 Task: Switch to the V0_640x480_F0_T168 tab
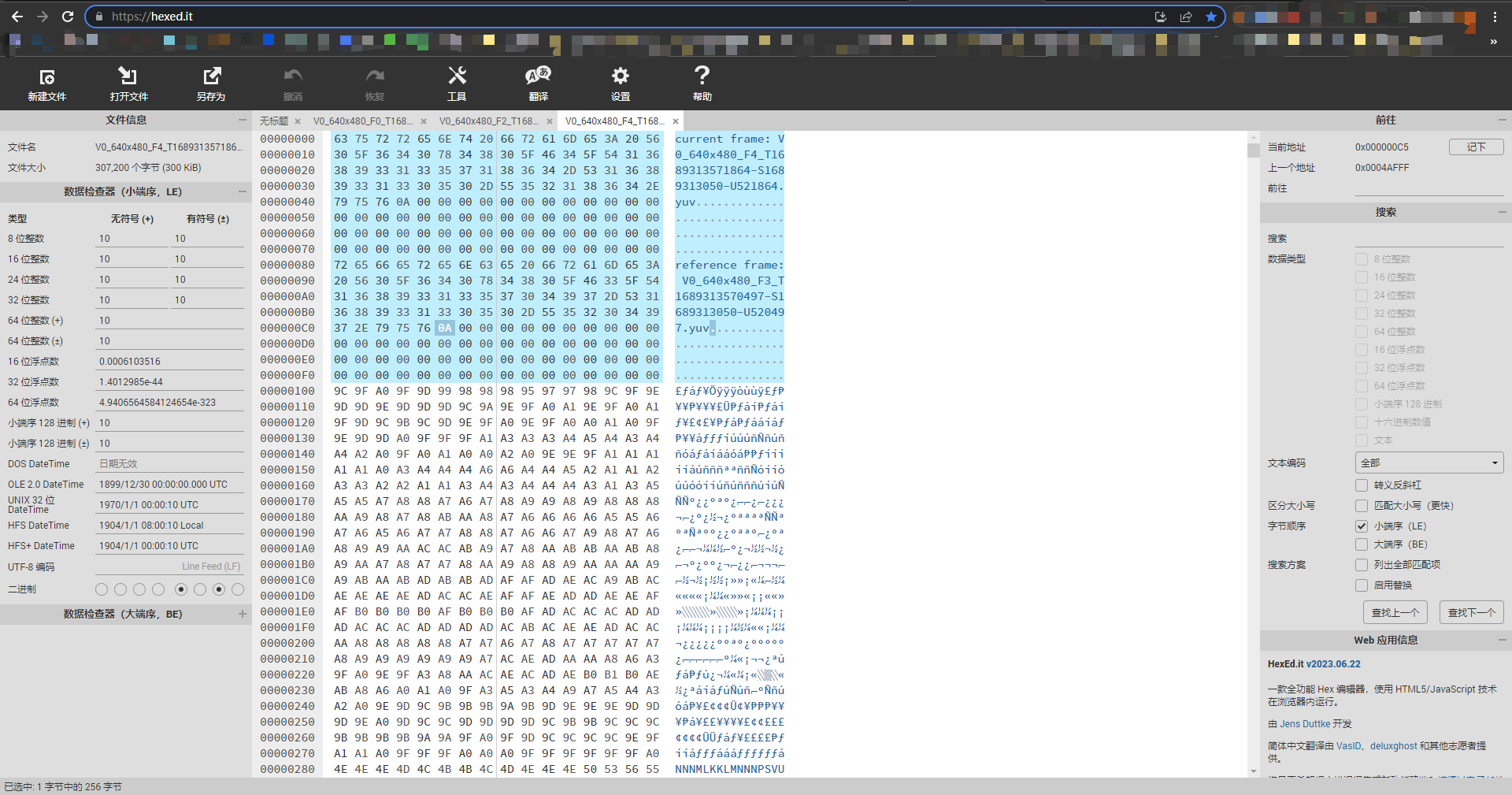(363, 121)
